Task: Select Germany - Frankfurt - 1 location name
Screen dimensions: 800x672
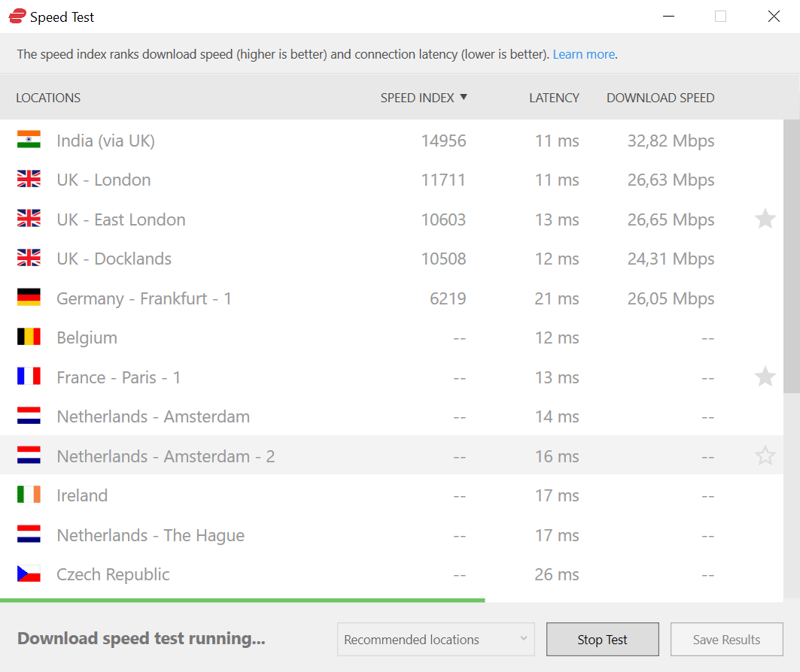Action: [144, 298]
